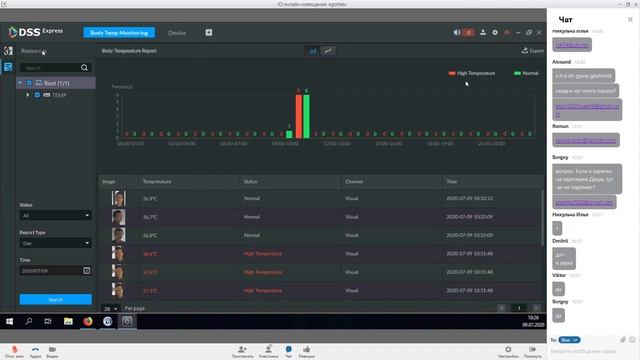Image resolution: width=640 pixels, height=360 pixels.
Task: Leave the meeting via exit icon
Action: click(533, 351)
